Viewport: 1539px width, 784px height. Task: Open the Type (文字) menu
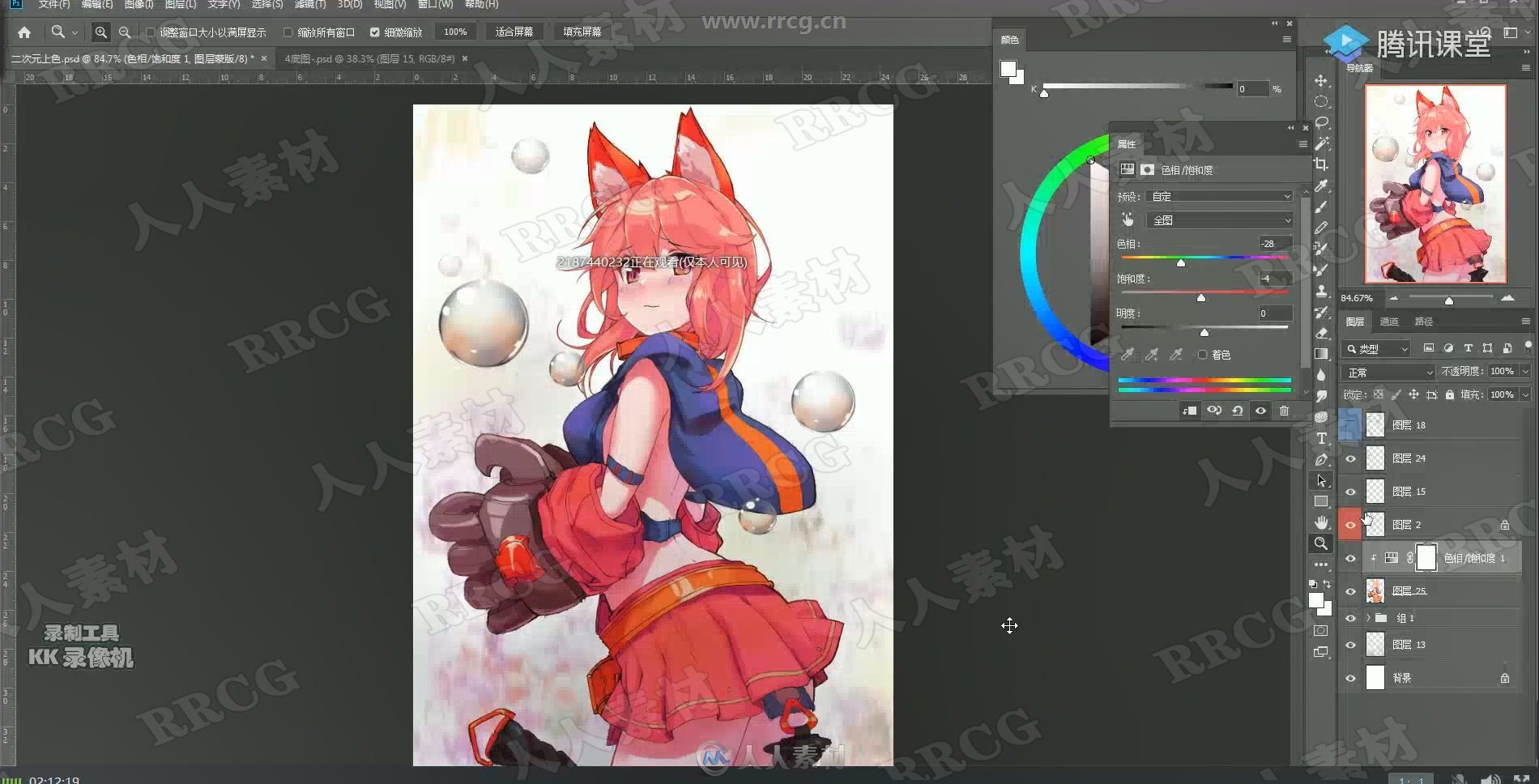pyautogui.click(x=224, y=4)
